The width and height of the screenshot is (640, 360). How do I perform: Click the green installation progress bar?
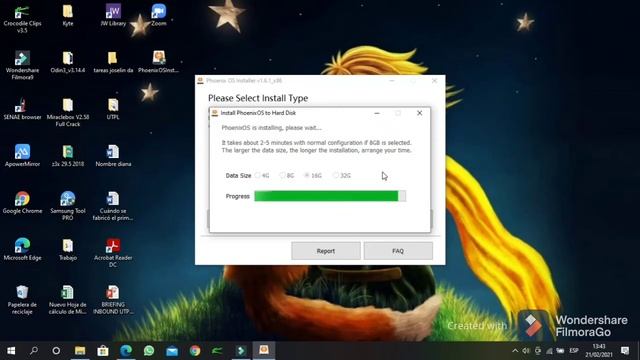pyautogui.click(x=330, y=196)
